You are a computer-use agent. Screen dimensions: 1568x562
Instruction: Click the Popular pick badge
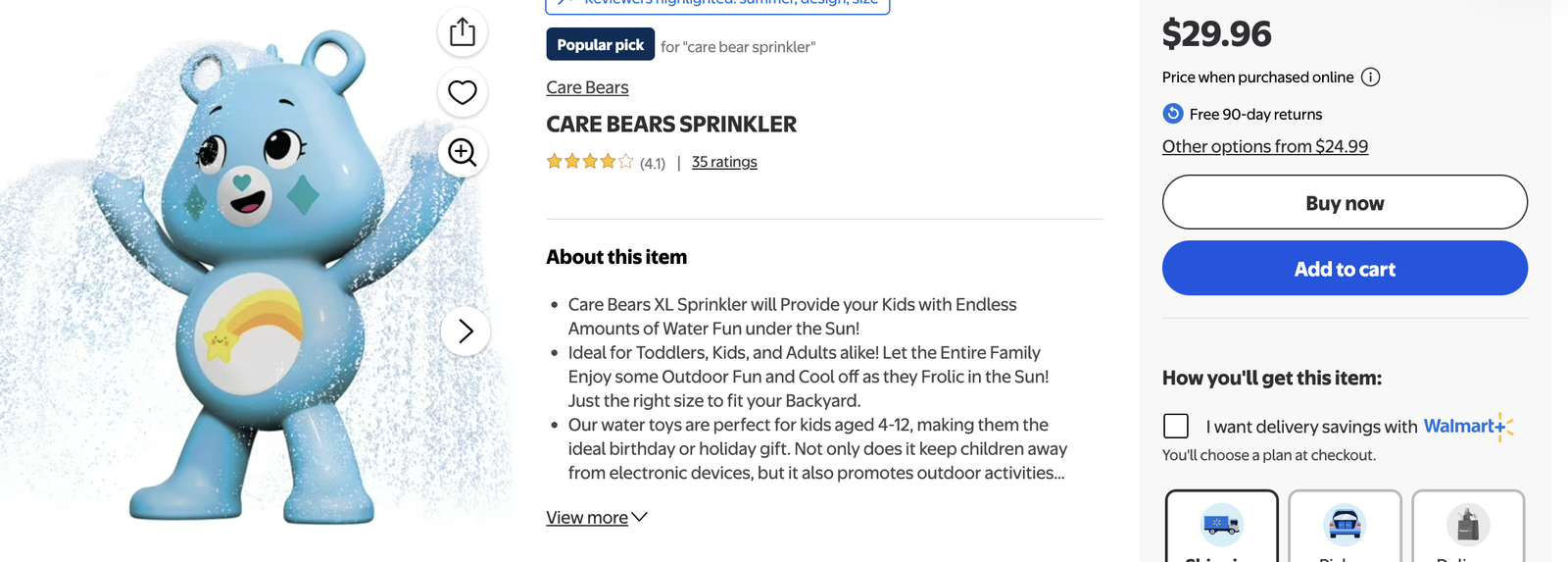(600, 45)
